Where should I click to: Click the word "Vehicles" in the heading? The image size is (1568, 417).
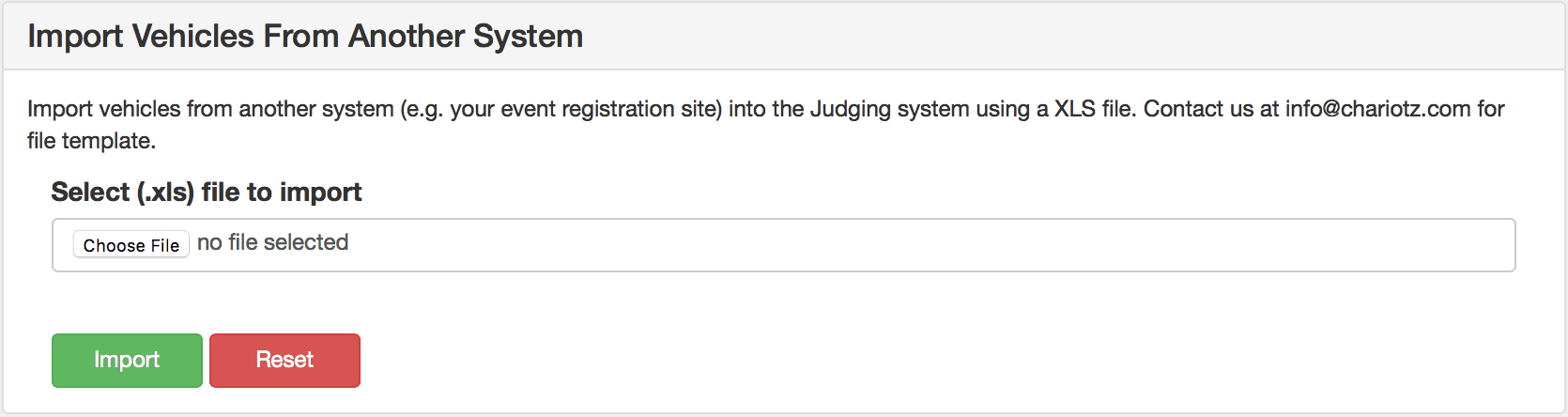point(192,36)
